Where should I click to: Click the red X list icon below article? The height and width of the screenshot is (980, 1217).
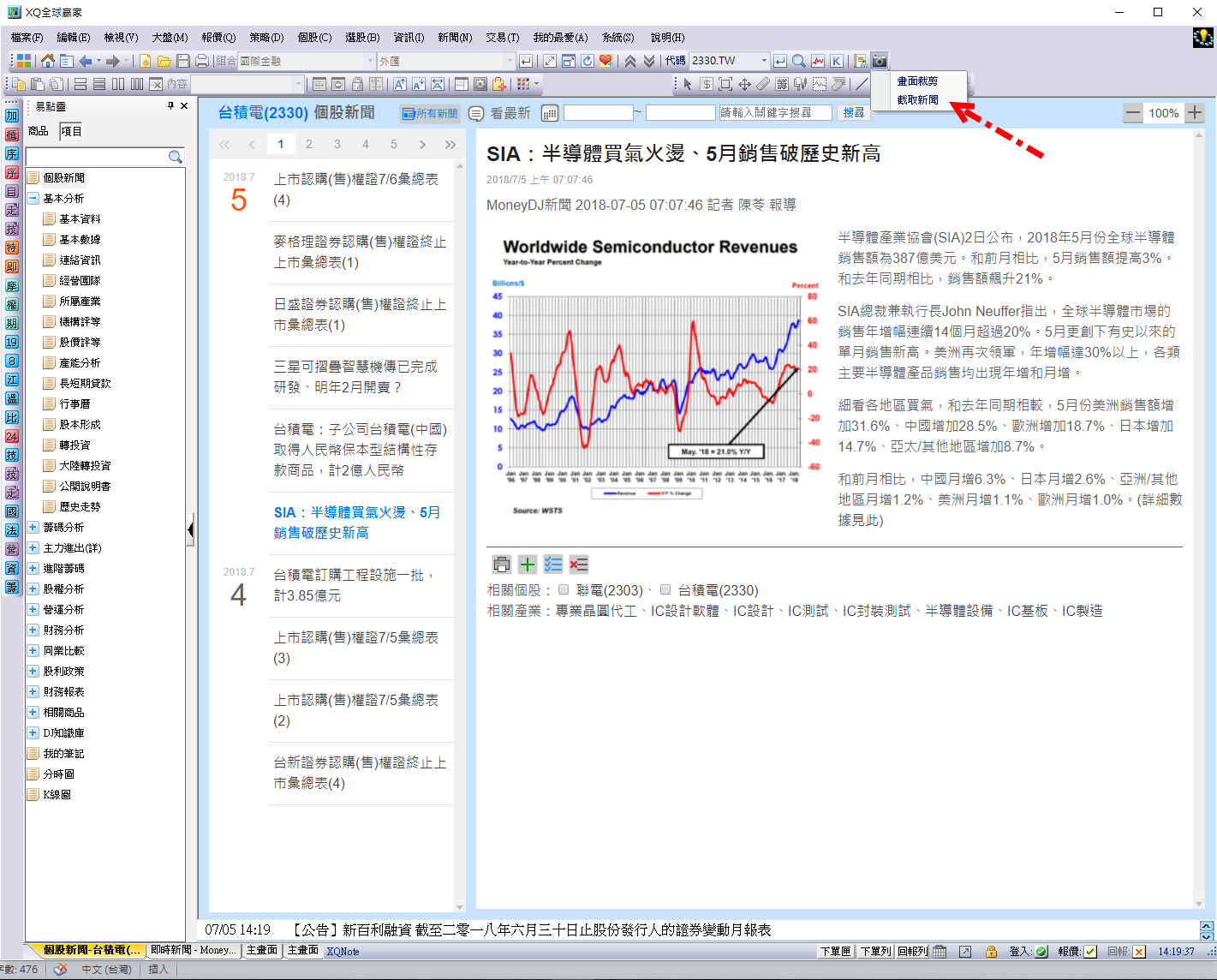tap(579, 565)
